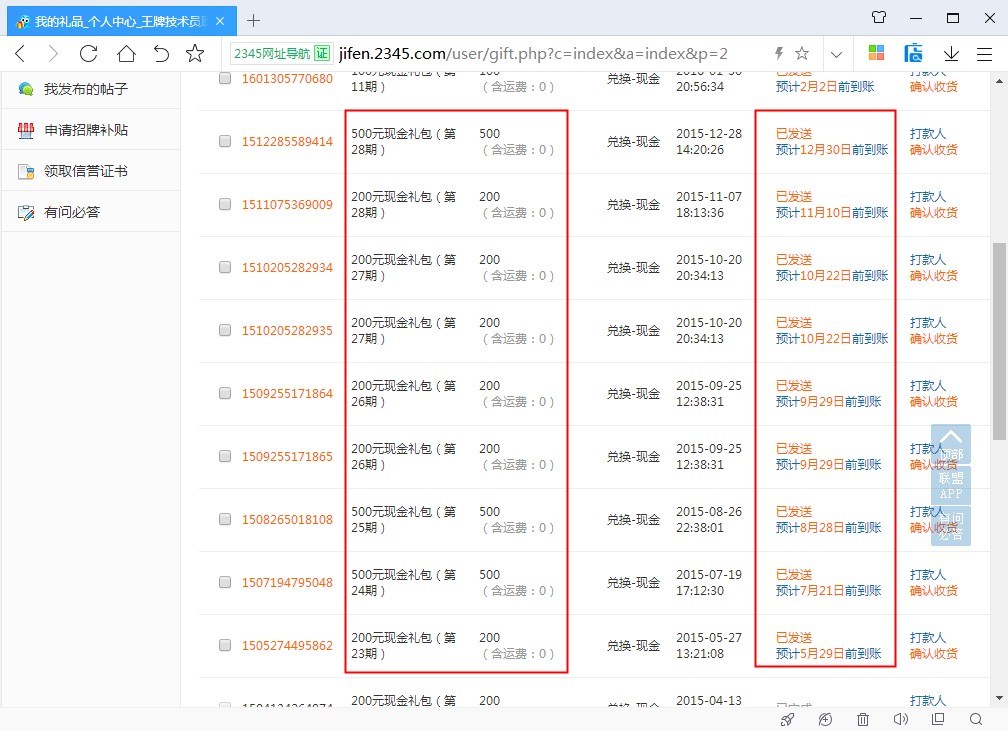The height and width of the screenshot is (731, 1008).
Task: Open the skin shirt menu in title bar
Action: (x=878, y=18)
